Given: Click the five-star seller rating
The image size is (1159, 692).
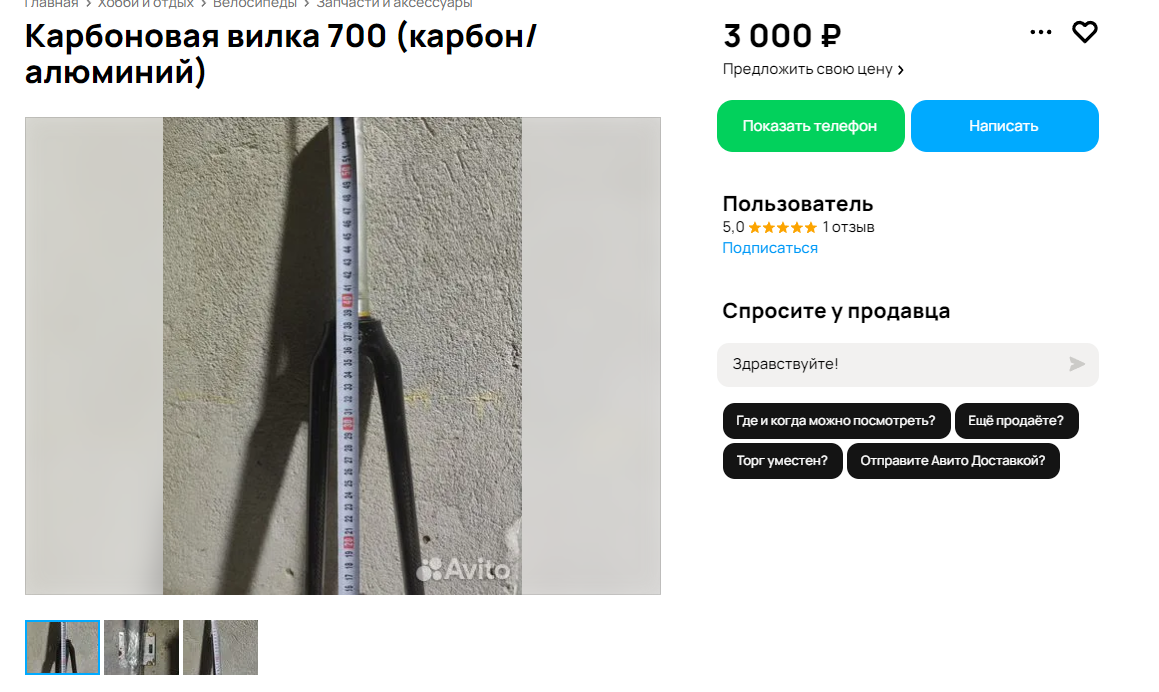Looking at the screenshot, I should point(782,228).
